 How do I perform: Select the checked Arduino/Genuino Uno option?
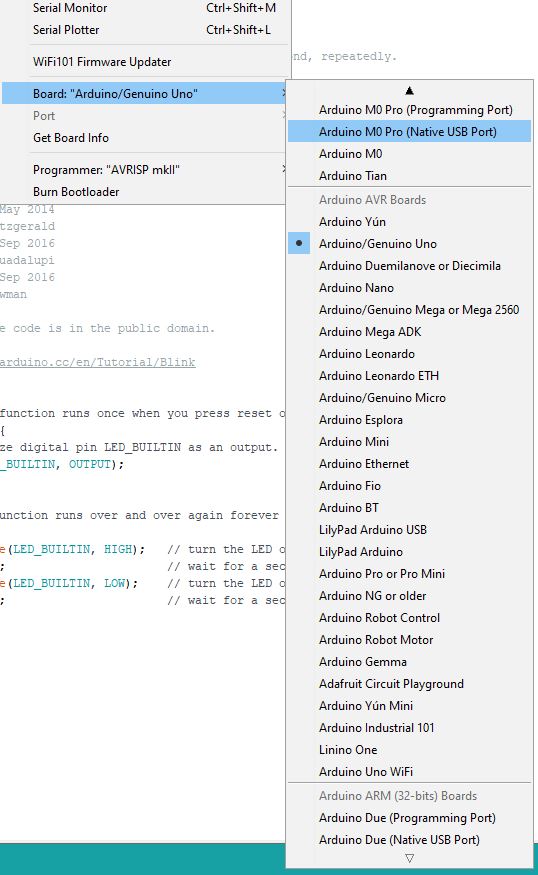(x=409, y=243)
